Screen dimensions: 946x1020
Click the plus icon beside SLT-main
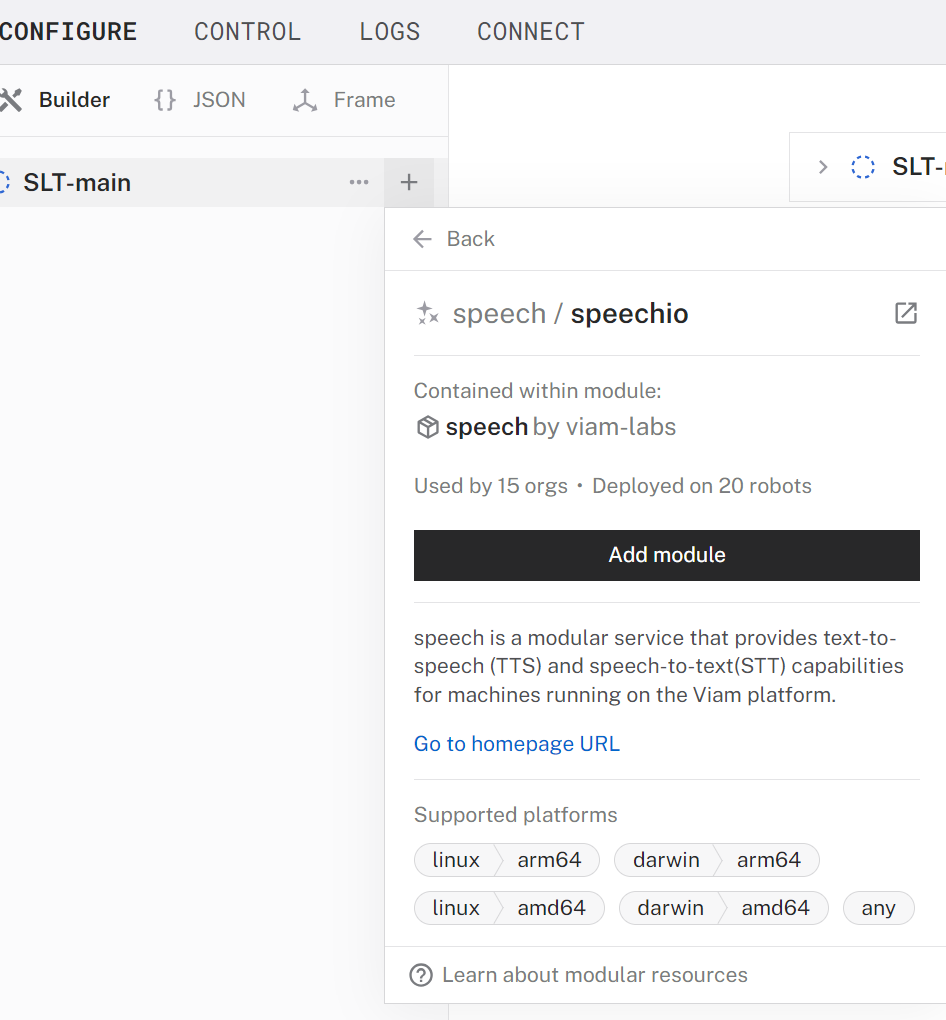(x=409, y=183)
